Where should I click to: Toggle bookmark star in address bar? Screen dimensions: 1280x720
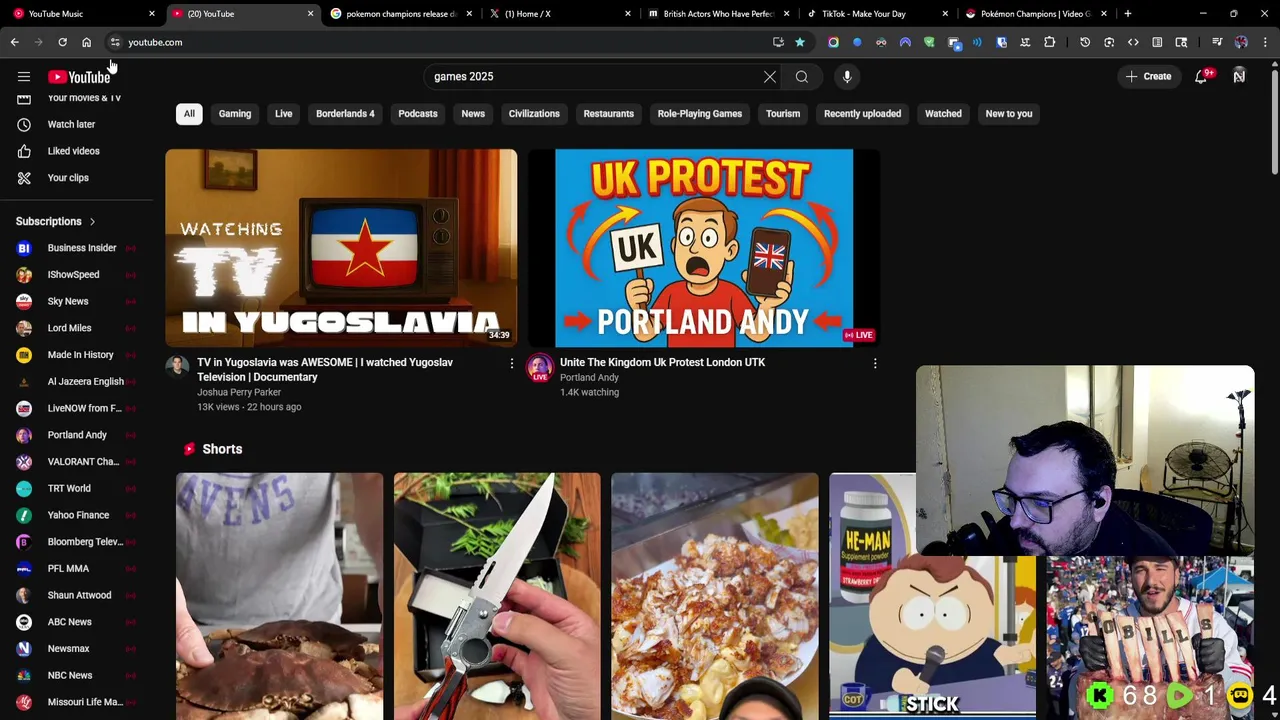point(800,42)
